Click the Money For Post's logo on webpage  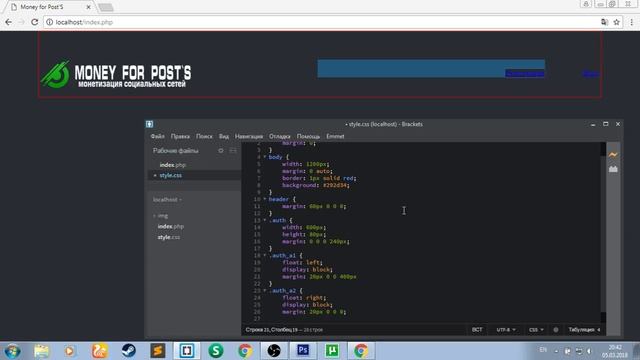click(x=116, y=74)
